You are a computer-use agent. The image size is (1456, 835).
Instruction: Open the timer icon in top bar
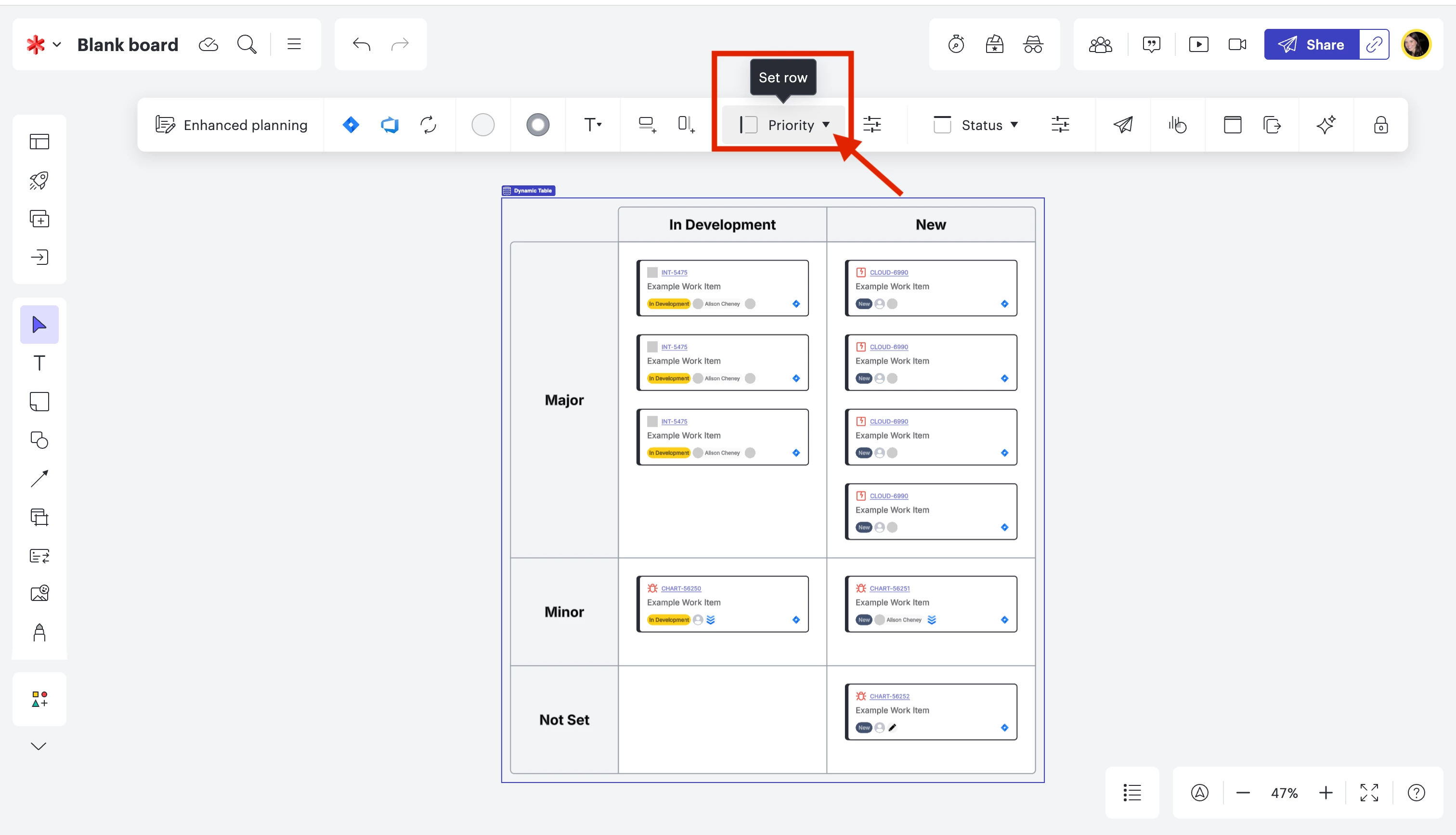956,44
